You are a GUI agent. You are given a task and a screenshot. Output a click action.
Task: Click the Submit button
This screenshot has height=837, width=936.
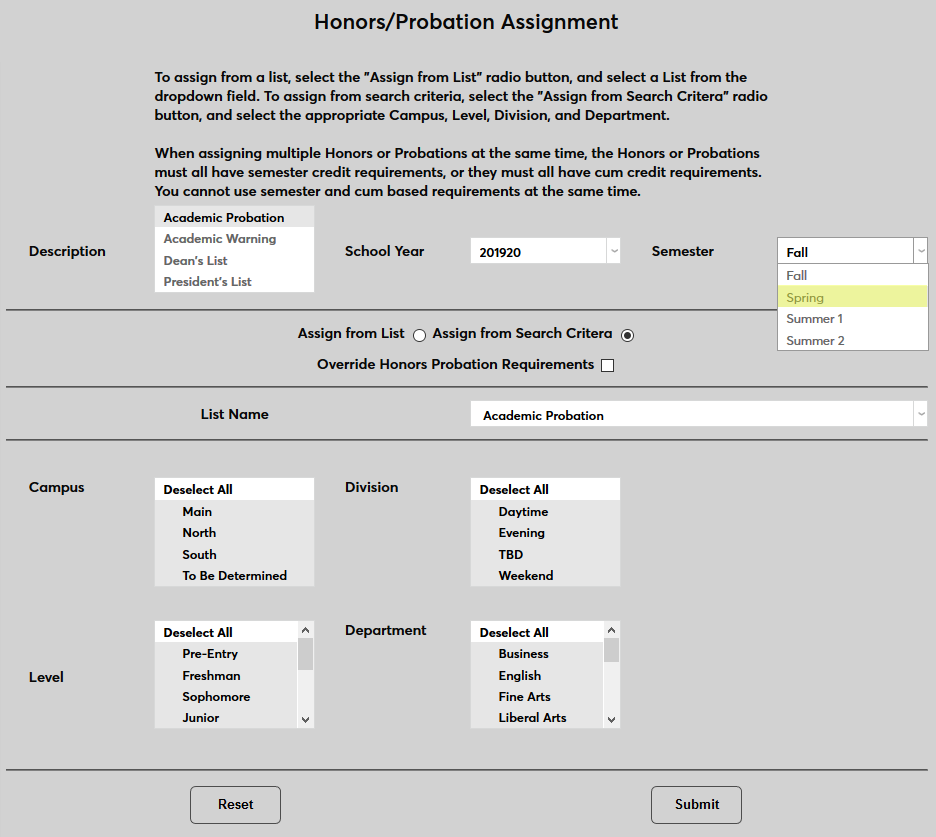click(696, 804)
